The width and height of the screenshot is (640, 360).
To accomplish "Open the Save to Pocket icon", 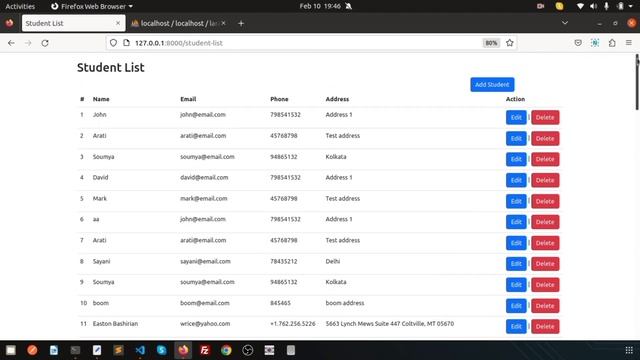I will (x=578, y=43).
